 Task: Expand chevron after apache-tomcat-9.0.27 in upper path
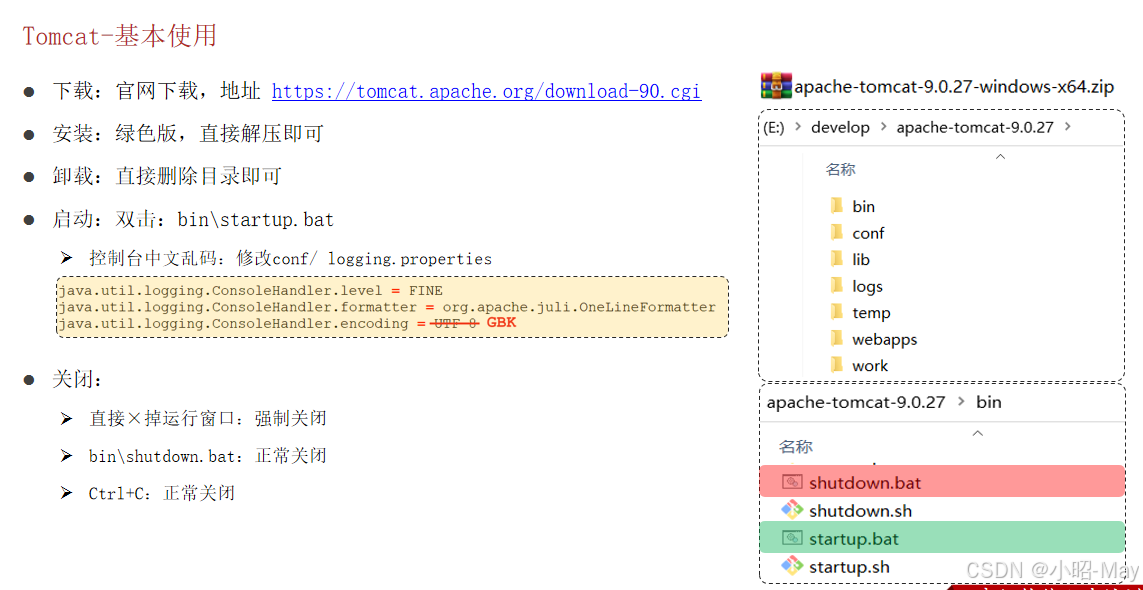tap(1068, 127)
